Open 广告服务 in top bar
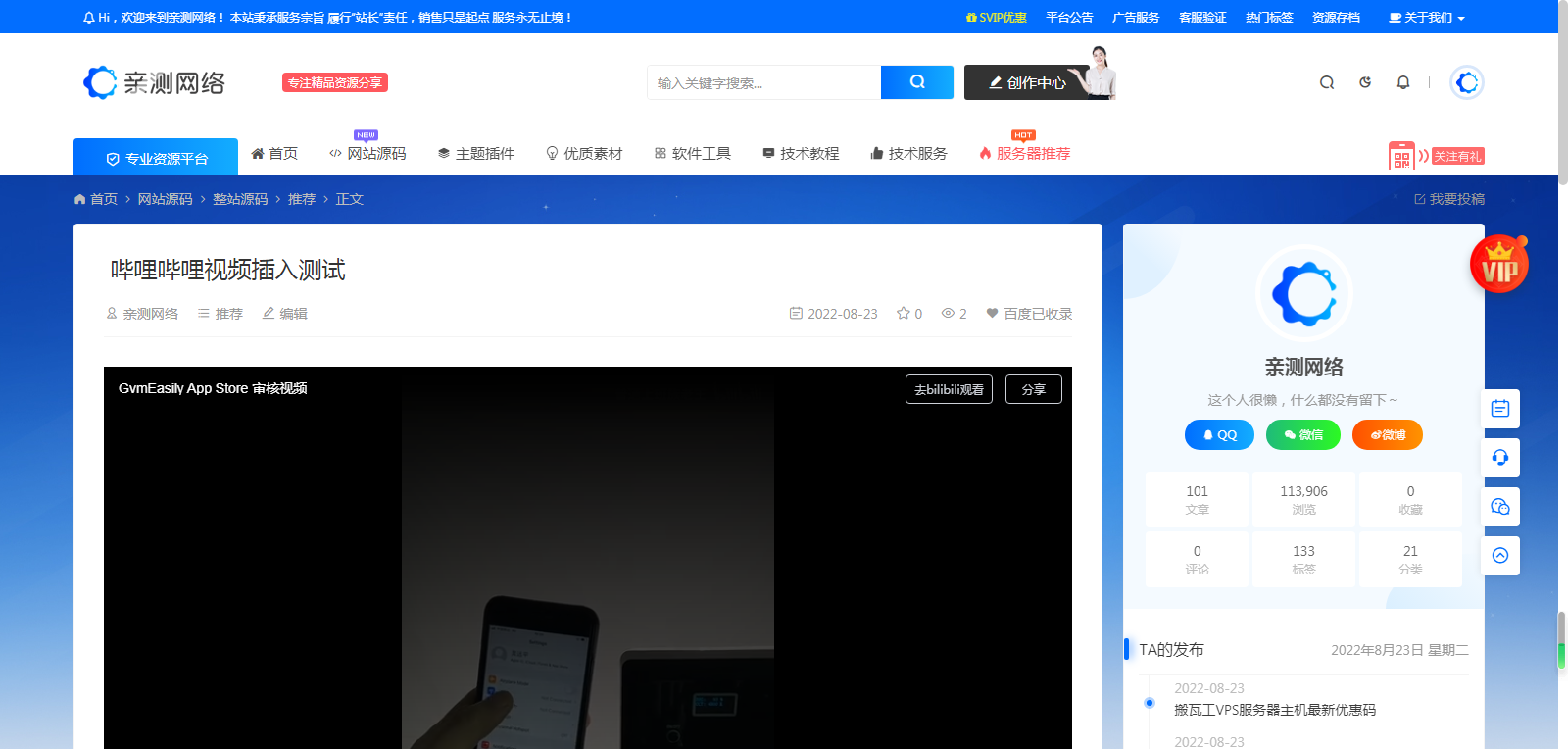 [1136, 18]
